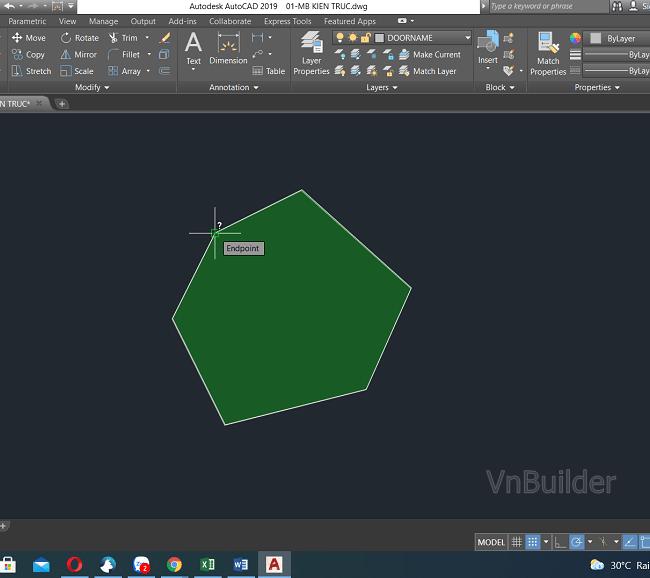
Task: Insert a Table
Action: coord(269,71)
